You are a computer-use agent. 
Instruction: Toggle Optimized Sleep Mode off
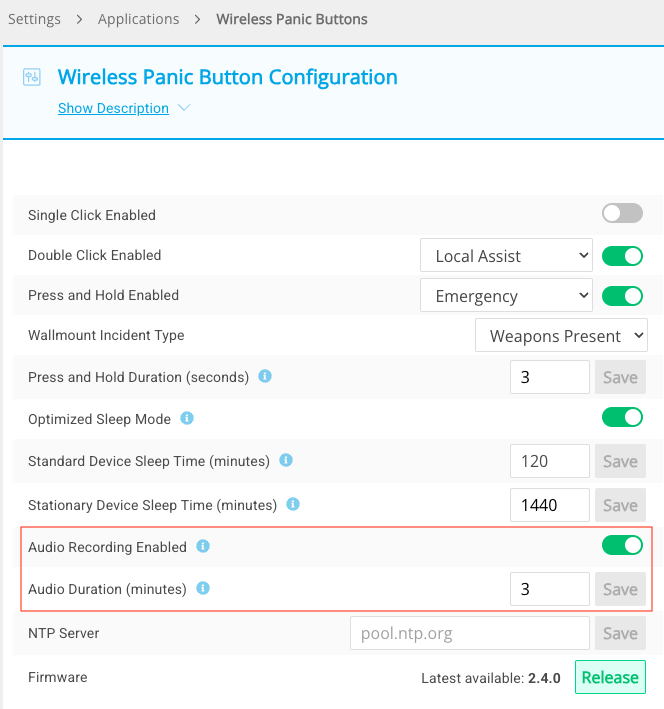point(622,417)
